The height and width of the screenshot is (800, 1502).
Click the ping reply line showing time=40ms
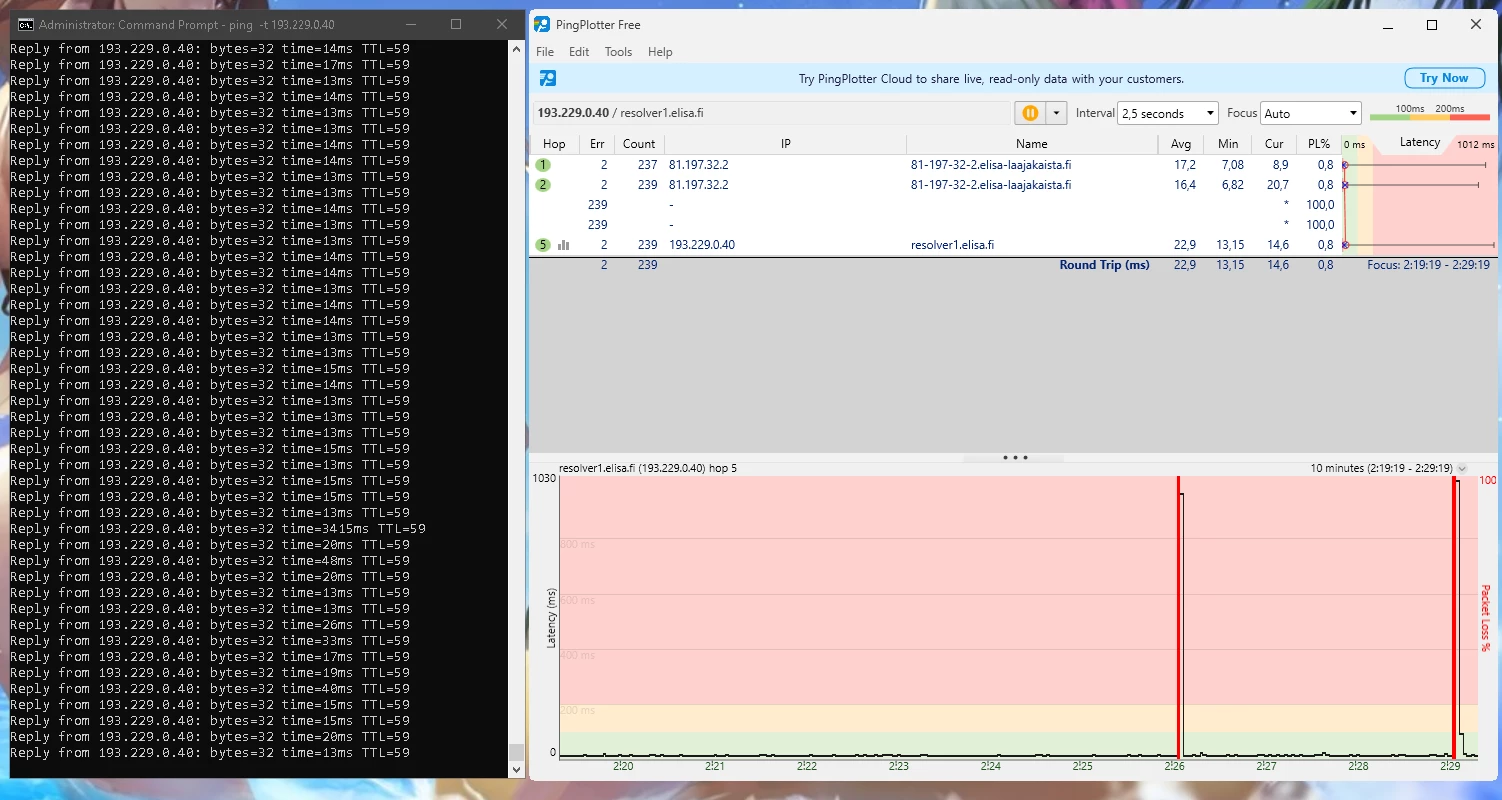point(210,689)
